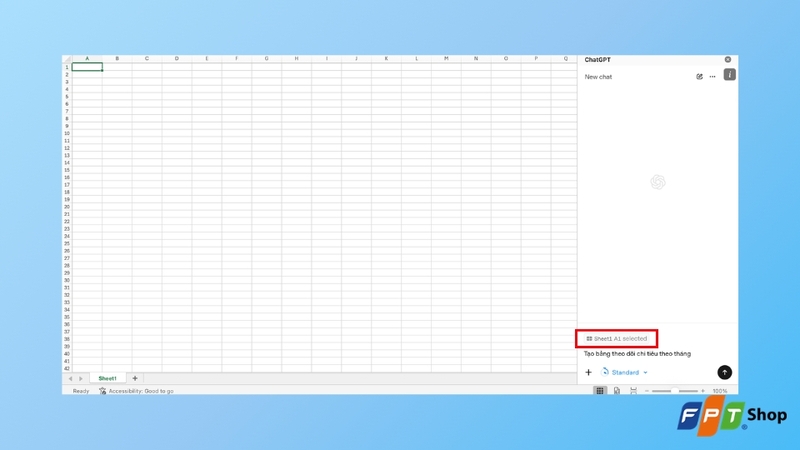
Task: Click the zoom slider handle
Action: click(674, 391)
